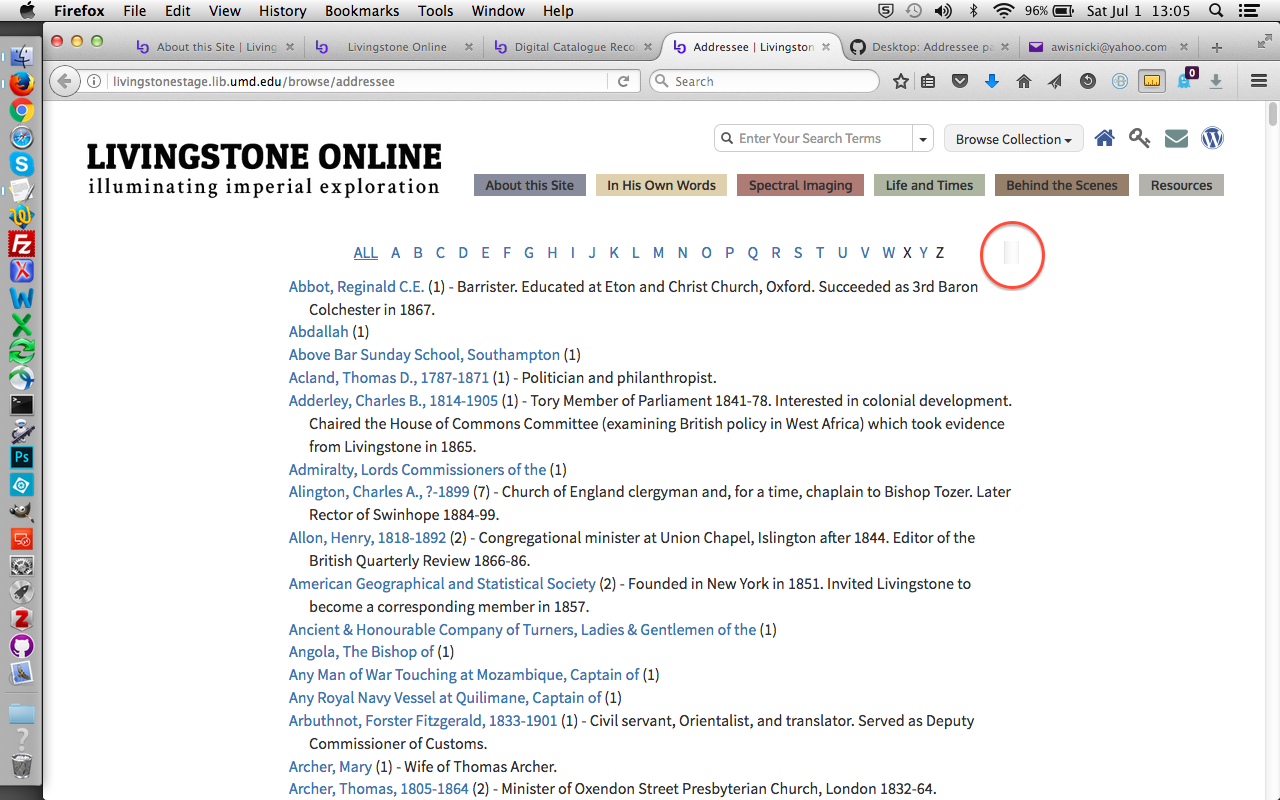Open Photoshop from the dock
The image size is (1280, 800).
22,458
